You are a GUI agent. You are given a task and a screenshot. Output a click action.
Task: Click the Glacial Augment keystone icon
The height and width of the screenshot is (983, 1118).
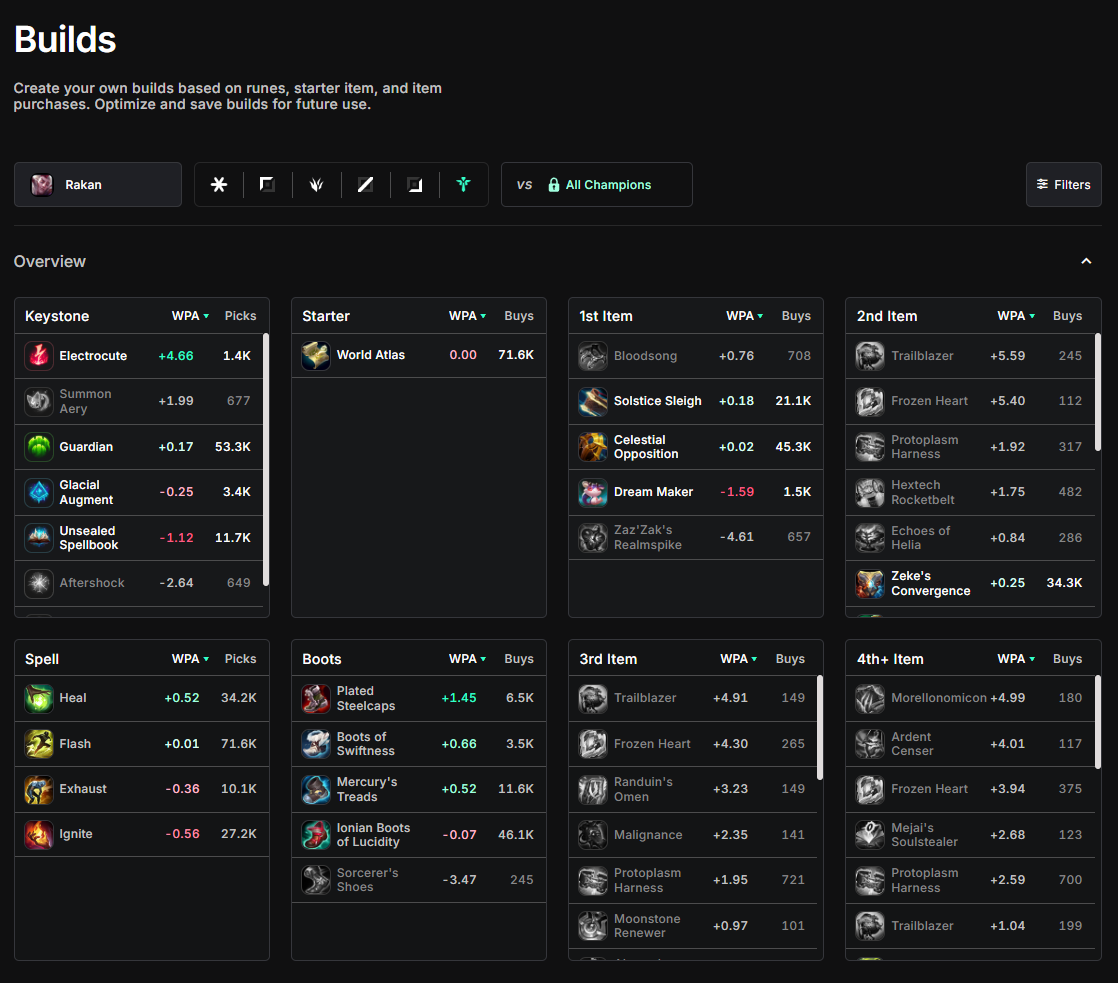point(39,492)
